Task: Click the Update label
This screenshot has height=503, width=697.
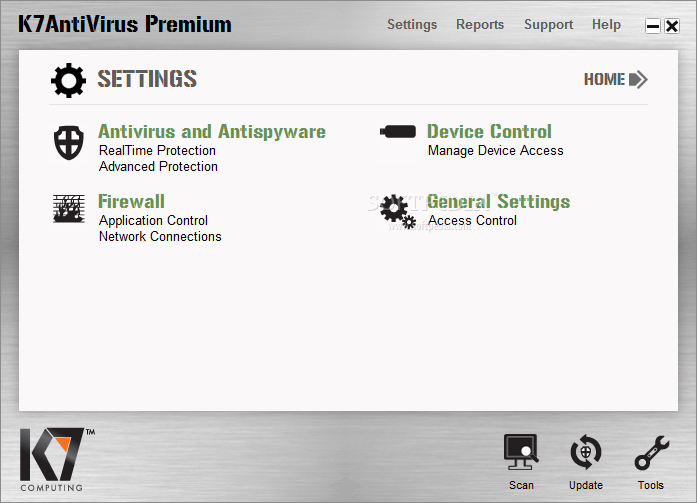Action: (586, 485)
